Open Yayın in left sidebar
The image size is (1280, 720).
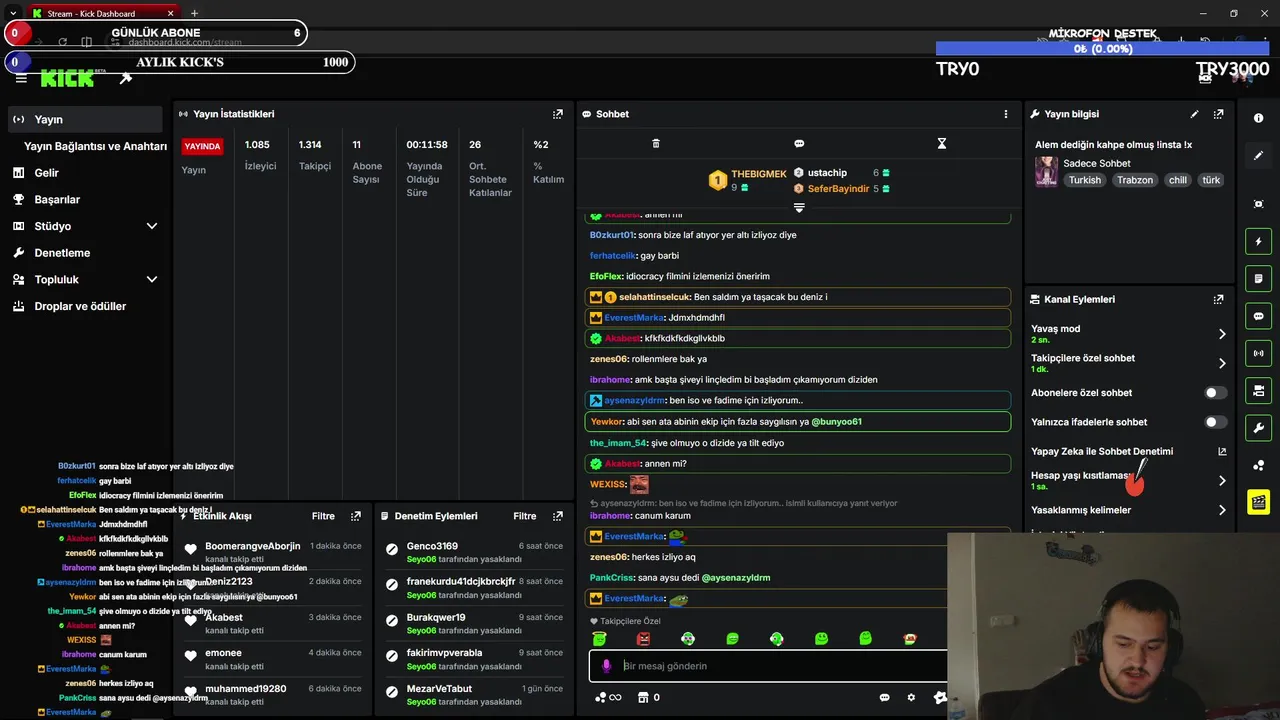pos(84,119)
